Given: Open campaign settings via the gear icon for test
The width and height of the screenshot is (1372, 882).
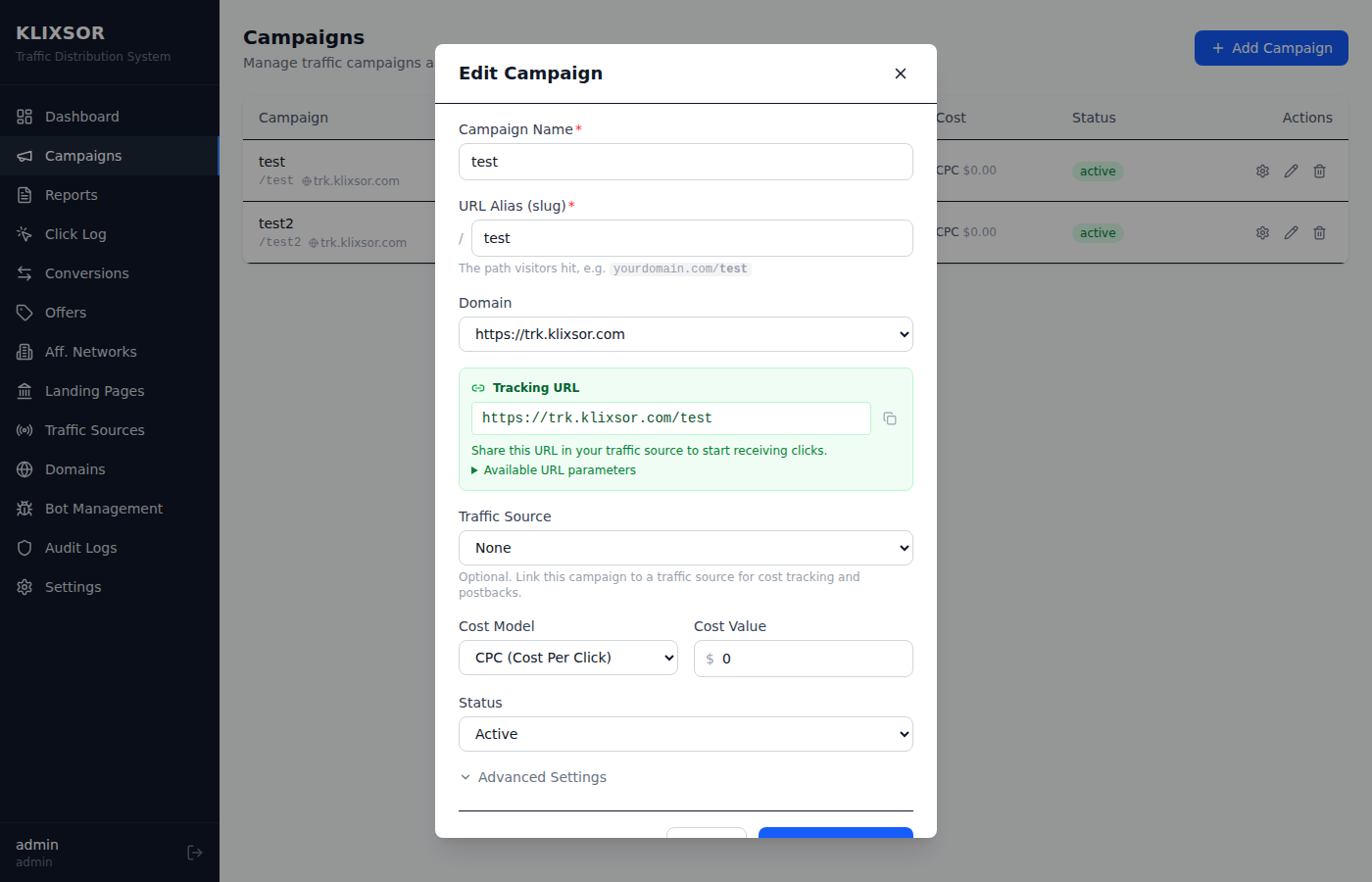Looking at the screenshot, I should click(1262, 171).
